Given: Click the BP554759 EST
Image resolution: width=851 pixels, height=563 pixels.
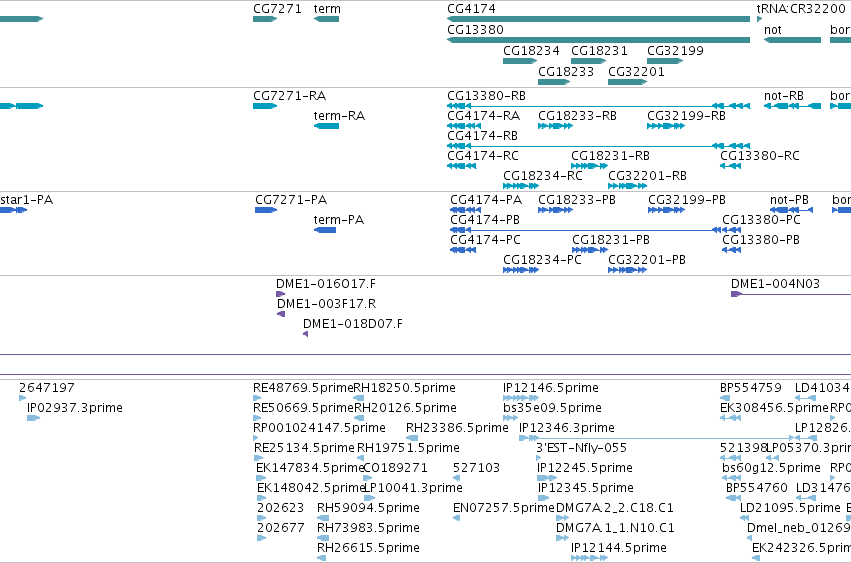Looking at the screenshot, I should [x=726, y=398].
